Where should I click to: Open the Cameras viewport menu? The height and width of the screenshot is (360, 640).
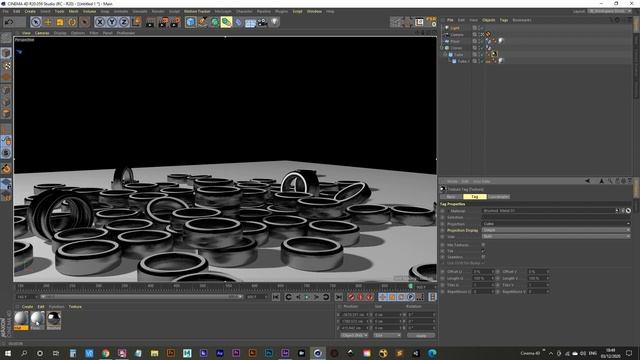[42, 33]
